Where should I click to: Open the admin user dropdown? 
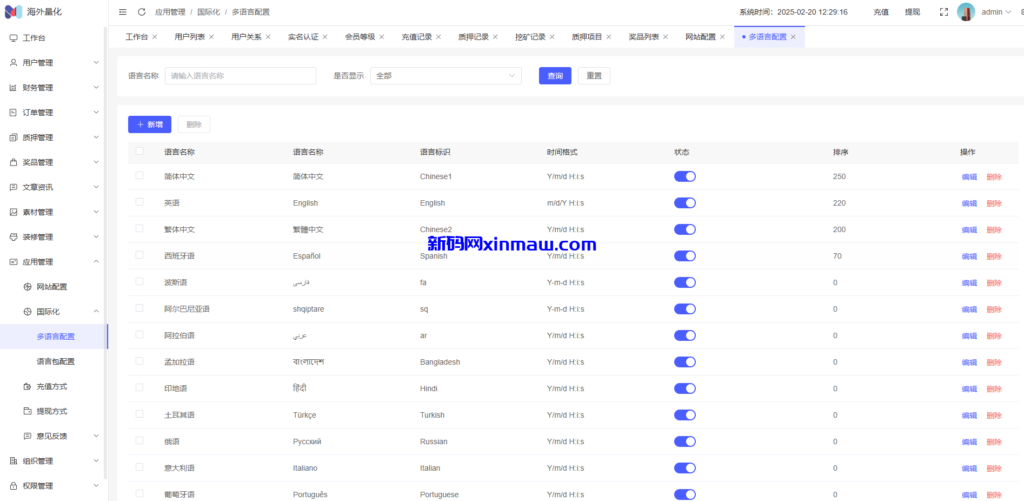996,12
